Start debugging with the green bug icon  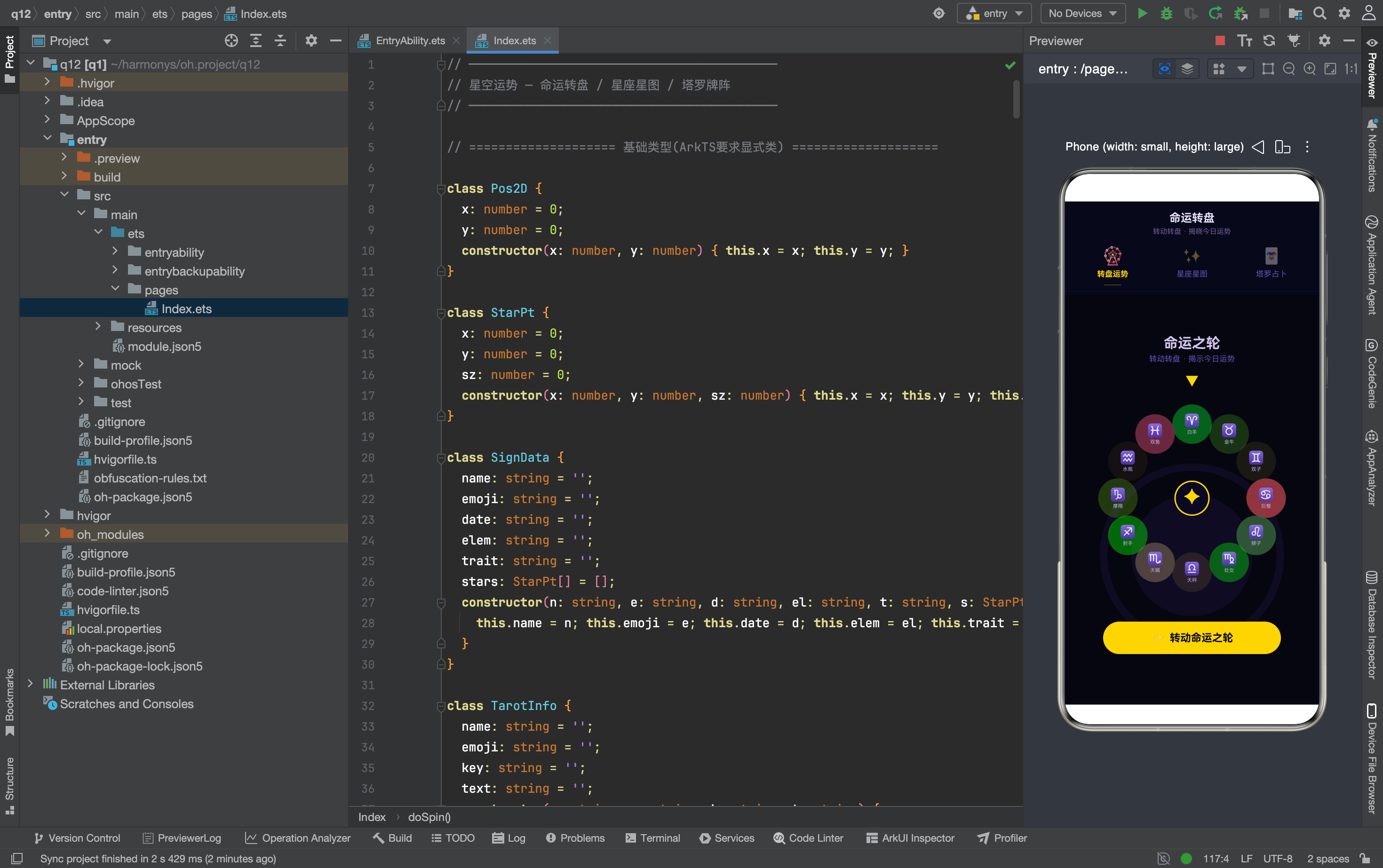(1167, 13)
